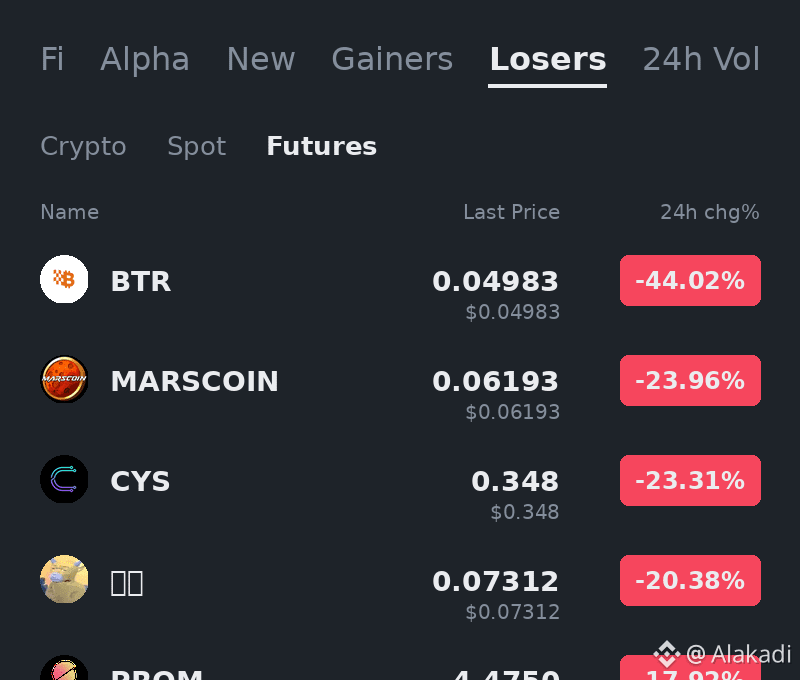Click the CYS coin logo icon
Image resolution: width=800 pixels, height=680 pixels.
click(x=64, y=479)
